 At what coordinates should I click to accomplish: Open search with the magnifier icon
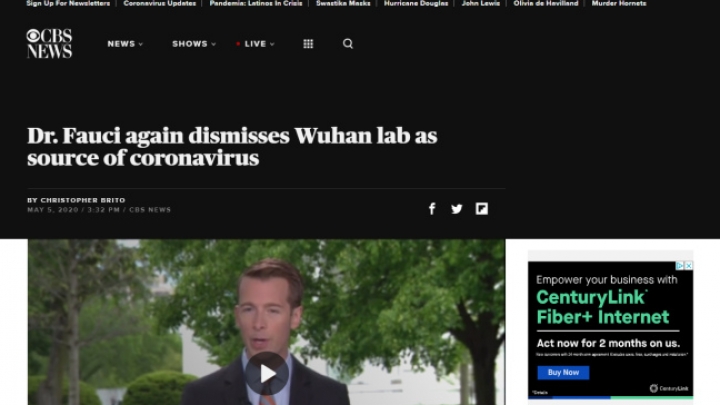[x=348, y=44]
